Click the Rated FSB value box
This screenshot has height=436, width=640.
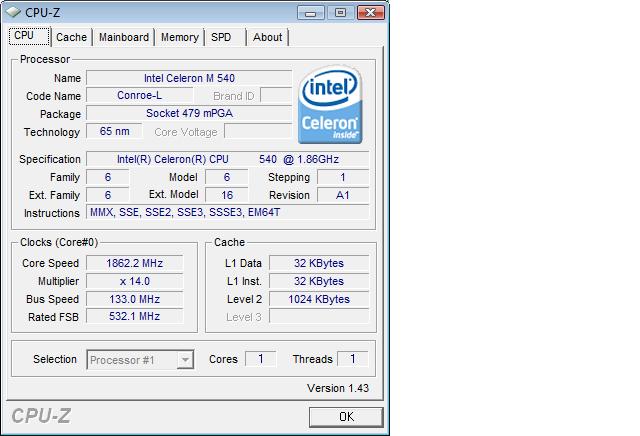pos(135,317)
